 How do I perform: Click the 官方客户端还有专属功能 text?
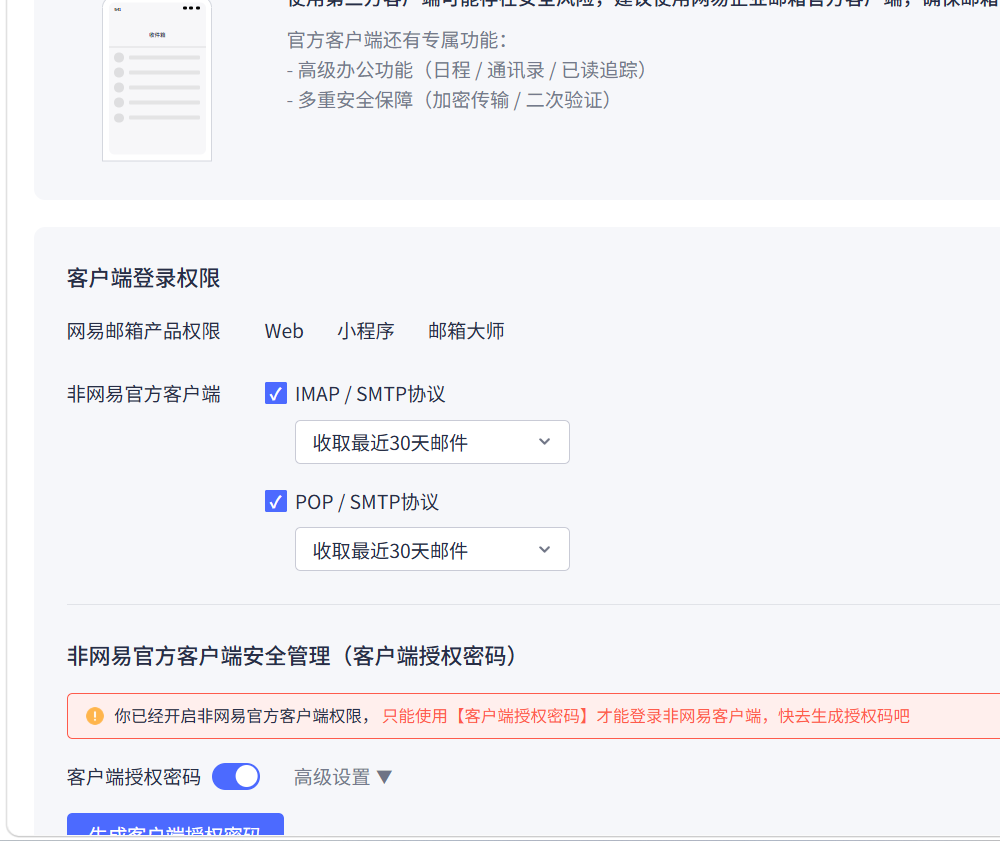tap(397, 40)
